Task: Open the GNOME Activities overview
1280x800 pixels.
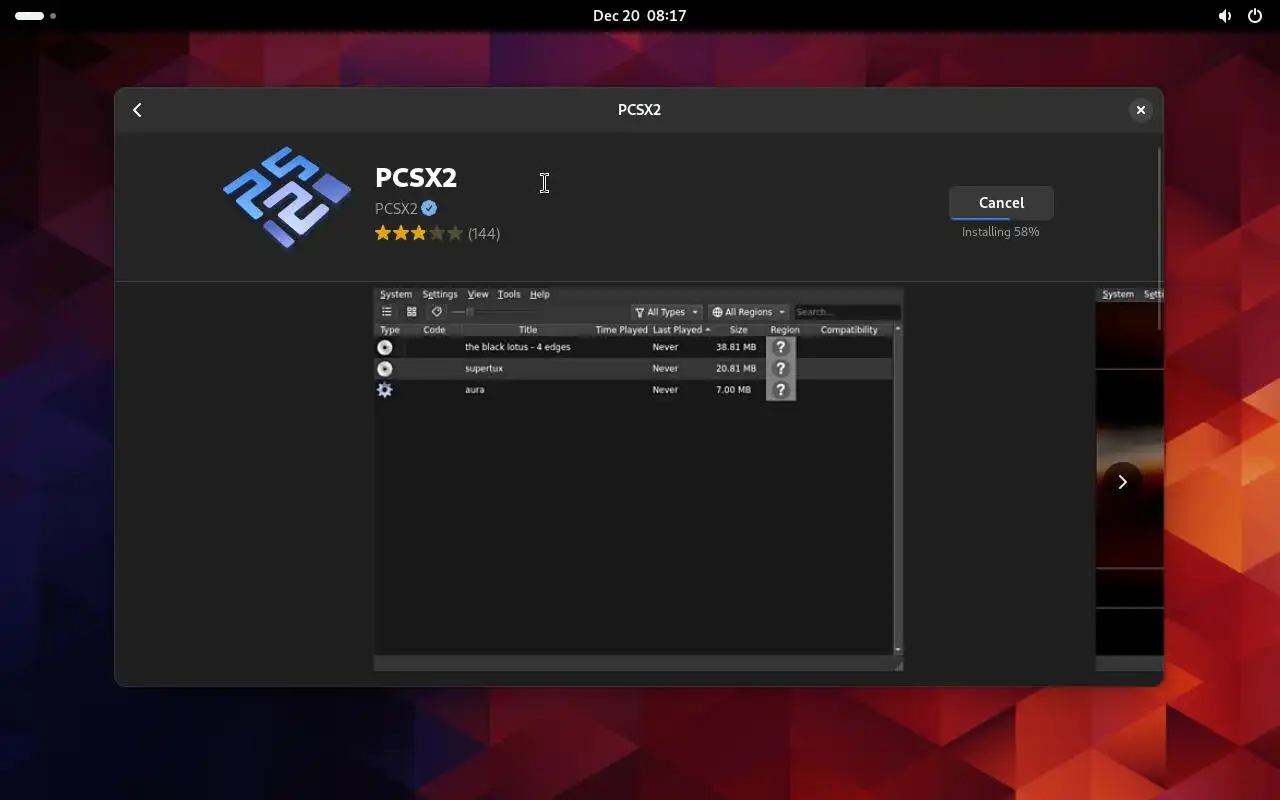Action: click(35, 16)
